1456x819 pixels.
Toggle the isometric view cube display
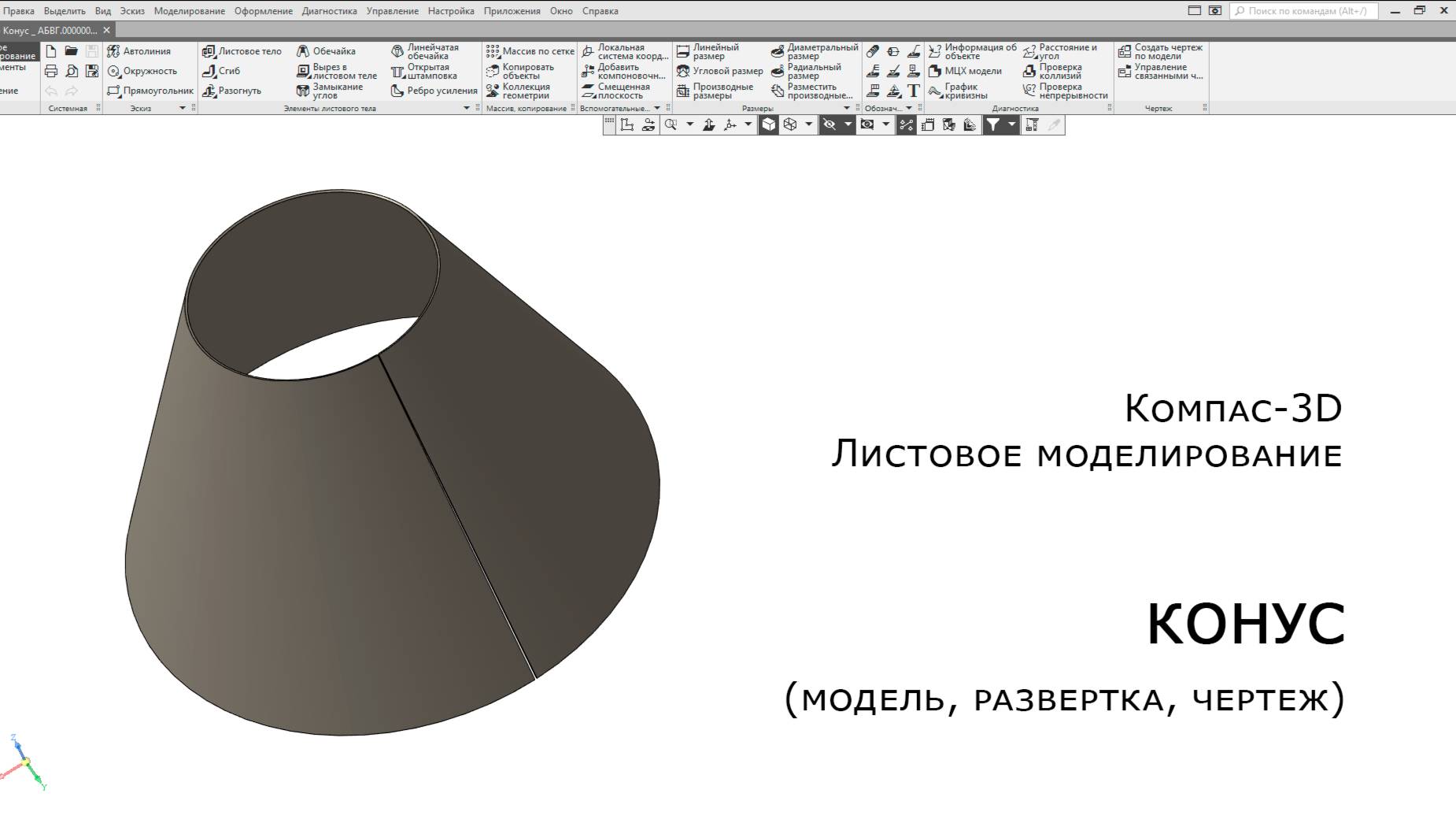click(767, 124)
